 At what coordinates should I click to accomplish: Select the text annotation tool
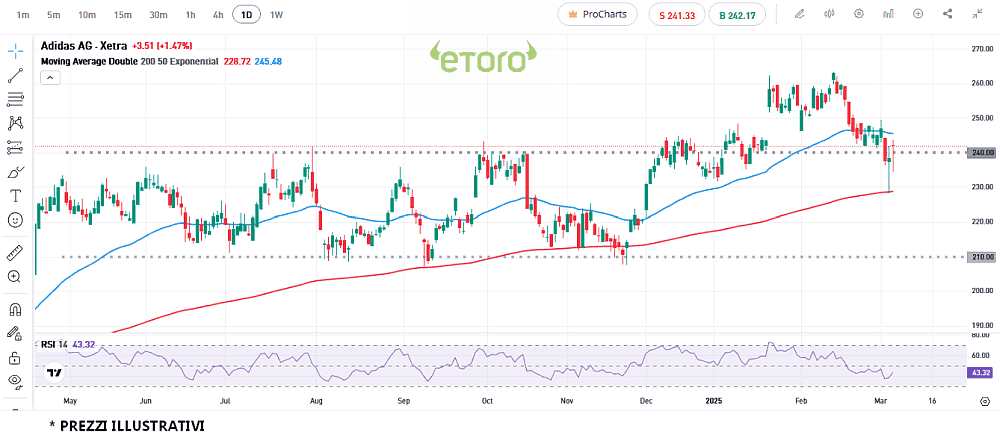(15, 196)
